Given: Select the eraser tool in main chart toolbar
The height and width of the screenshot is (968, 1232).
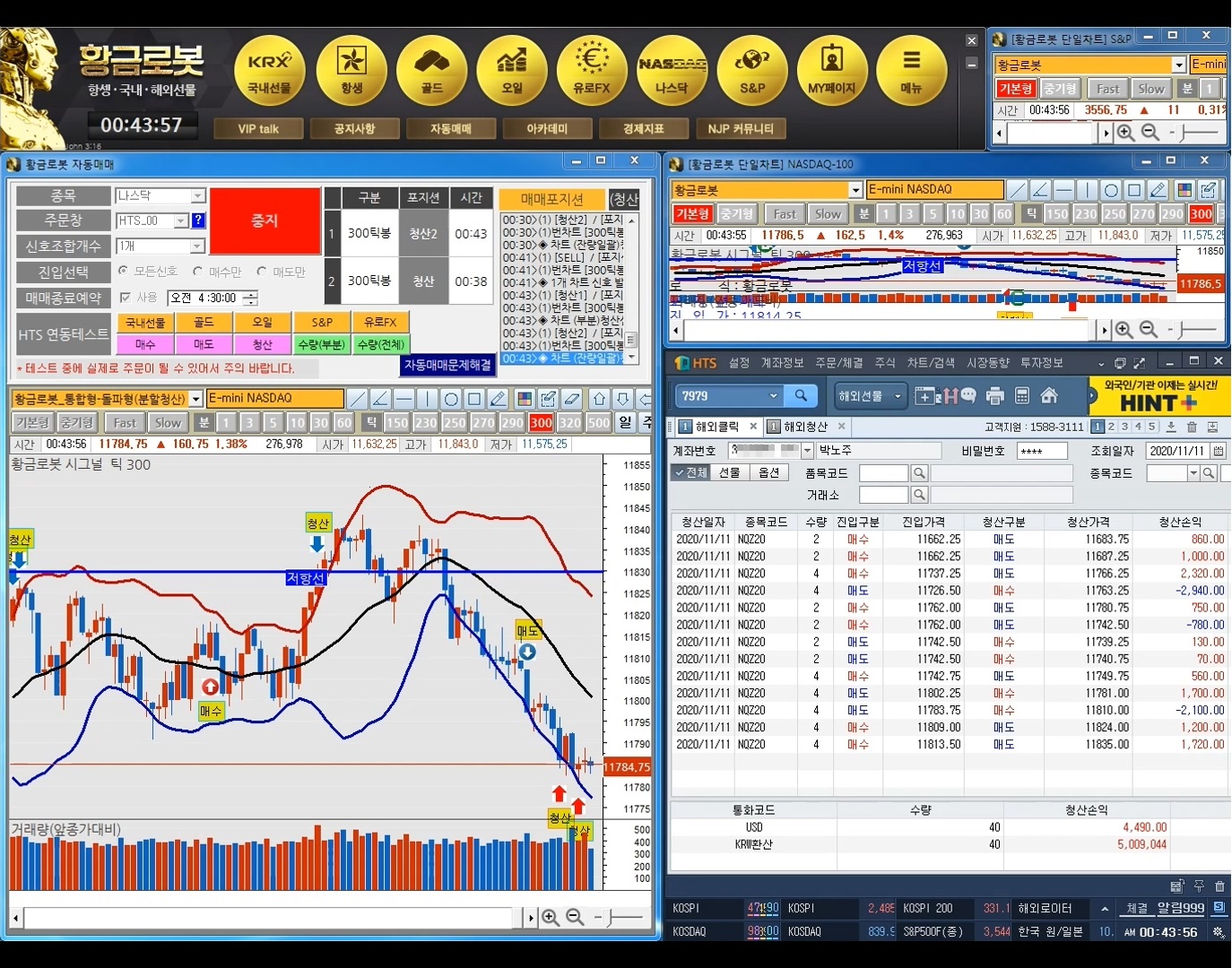Looking at the screenshot, I should click(x=572, y=399).
